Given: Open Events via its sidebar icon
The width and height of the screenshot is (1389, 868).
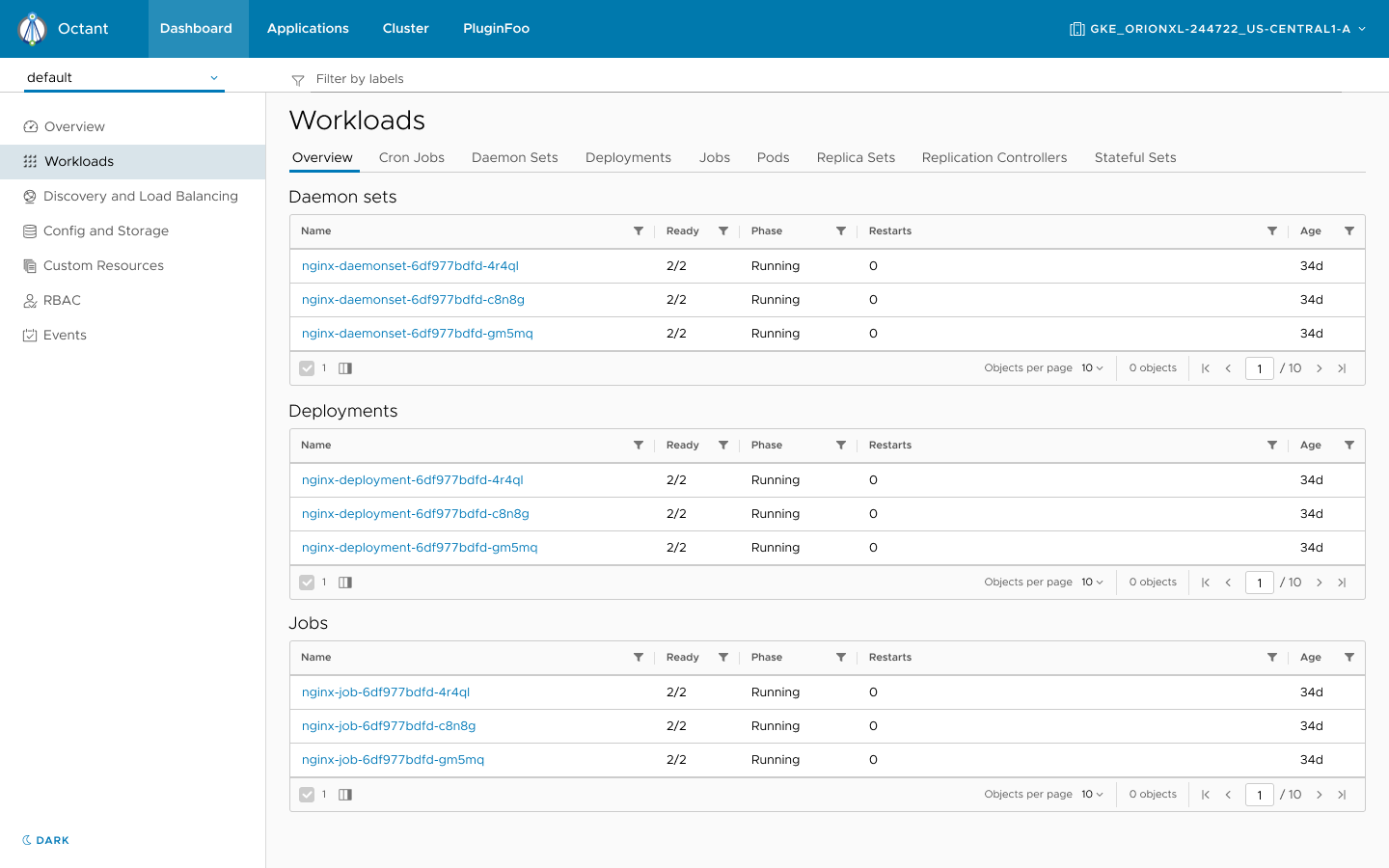Looking at the screenshot, I should pyautogui.click(x=29, y=335).
